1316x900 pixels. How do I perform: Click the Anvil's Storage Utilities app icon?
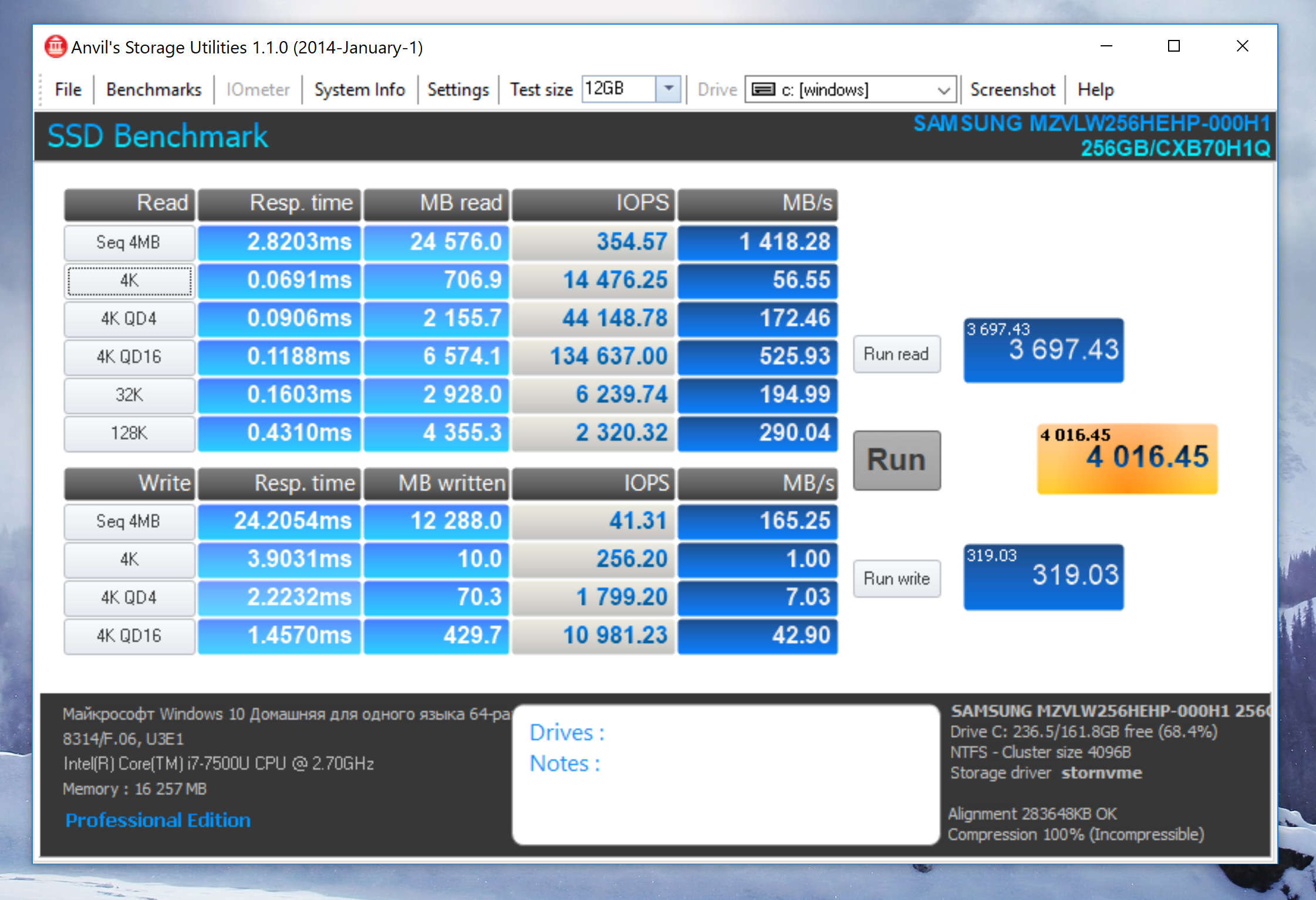(x=56, y=47)
